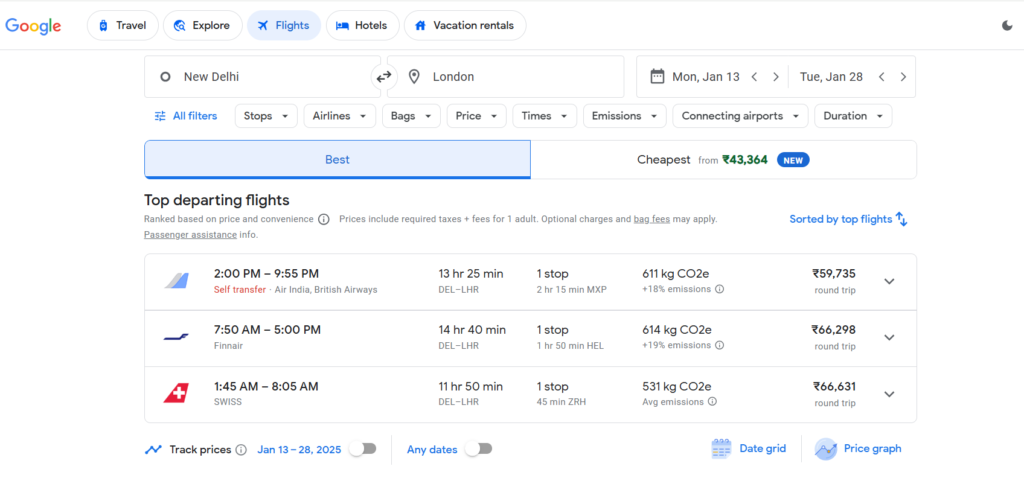The width and height of the screenshot is (1024, 478).
Task: Open the Date grid text button
Action: point(762,449)
